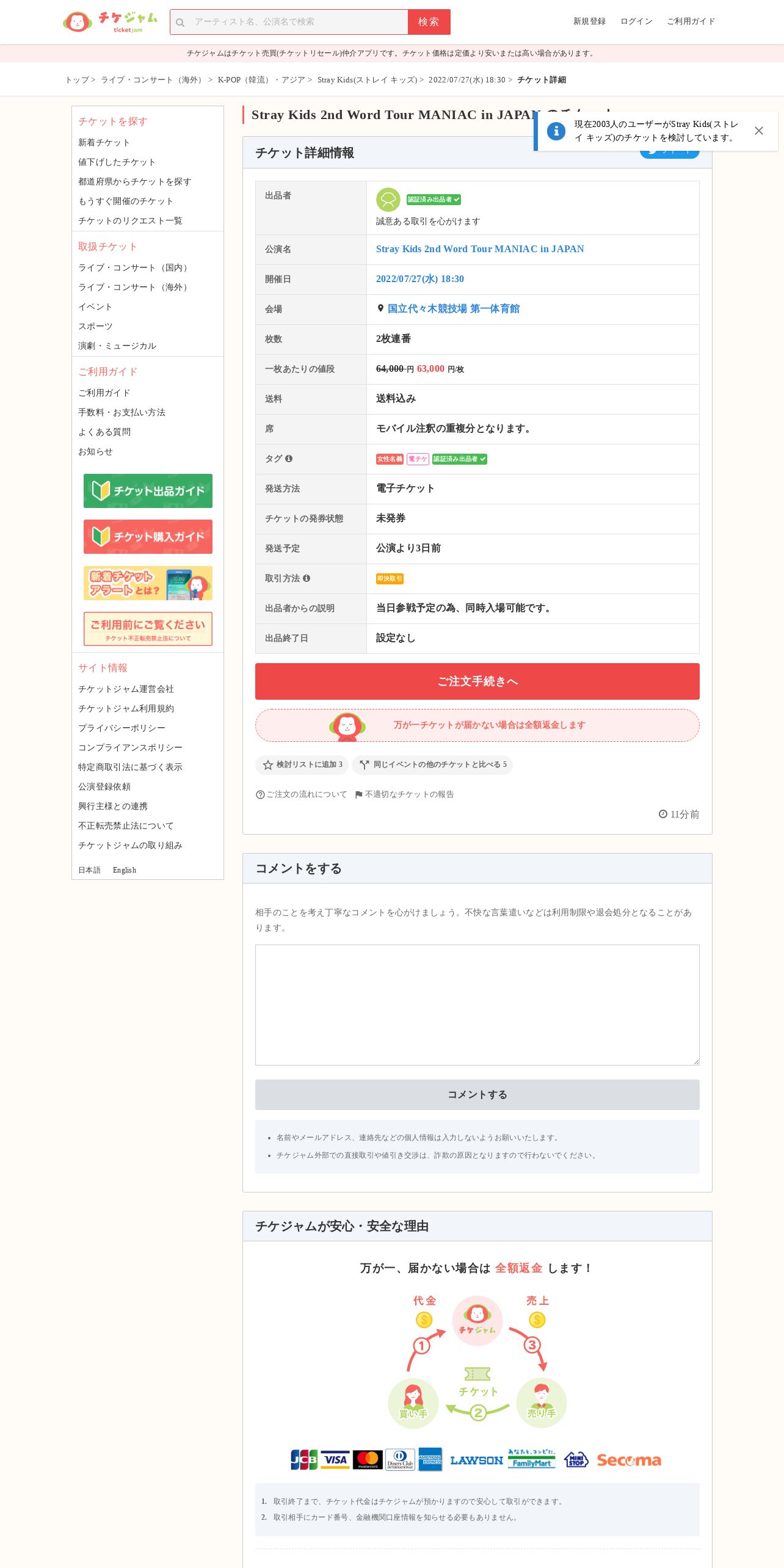Click the Secoma logo
This screenshot has width=784, height=1568.
[629, 1461]
